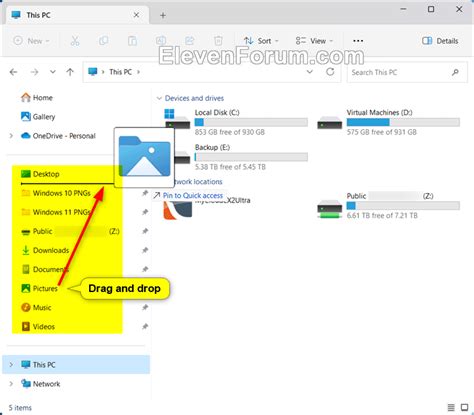Open recent locations dropdown arrow
This screenshot has width=474, height=415.
[53, 72]
